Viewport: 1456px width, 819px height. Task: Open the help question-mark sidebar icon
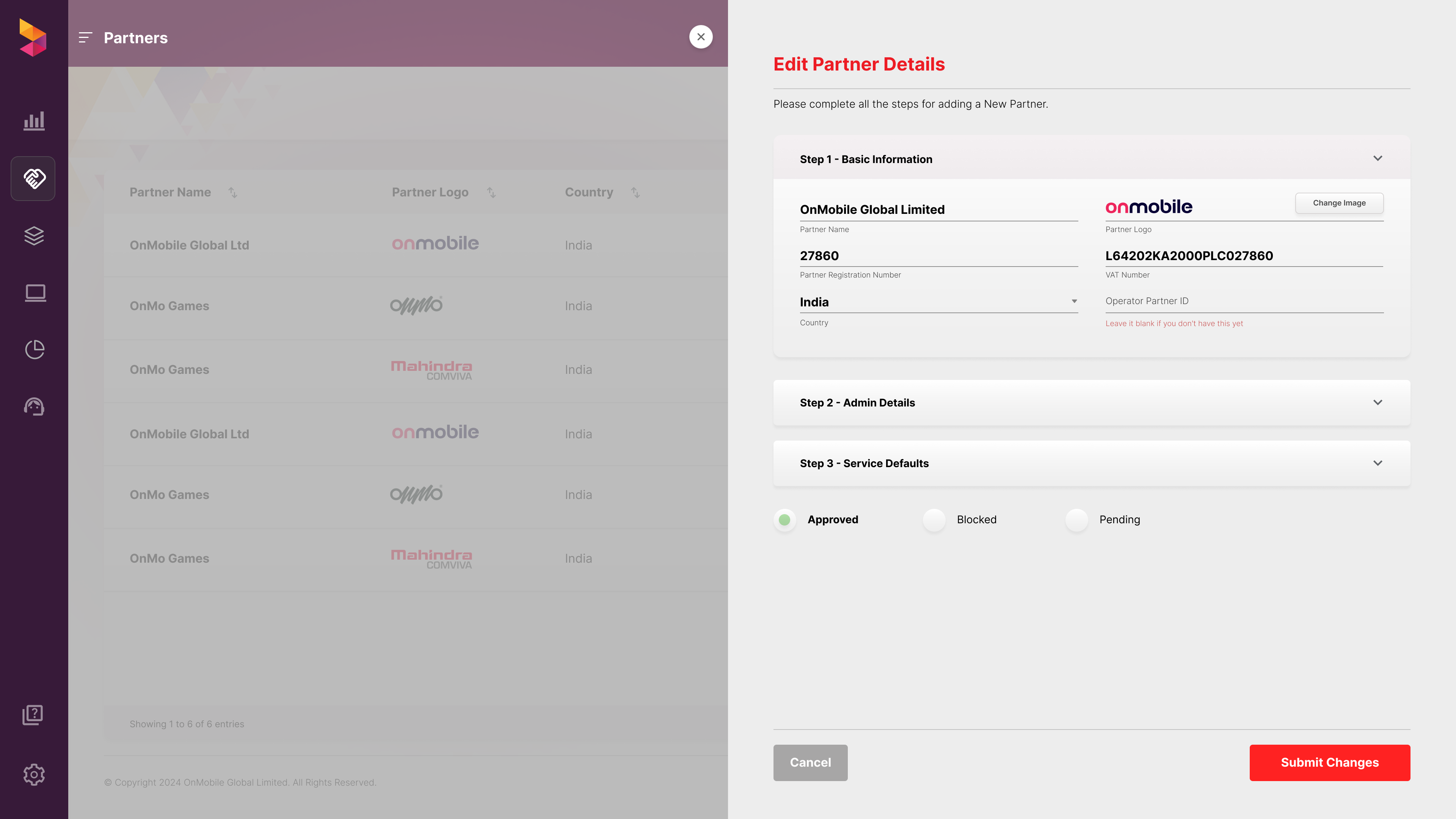tap(33, 715)
